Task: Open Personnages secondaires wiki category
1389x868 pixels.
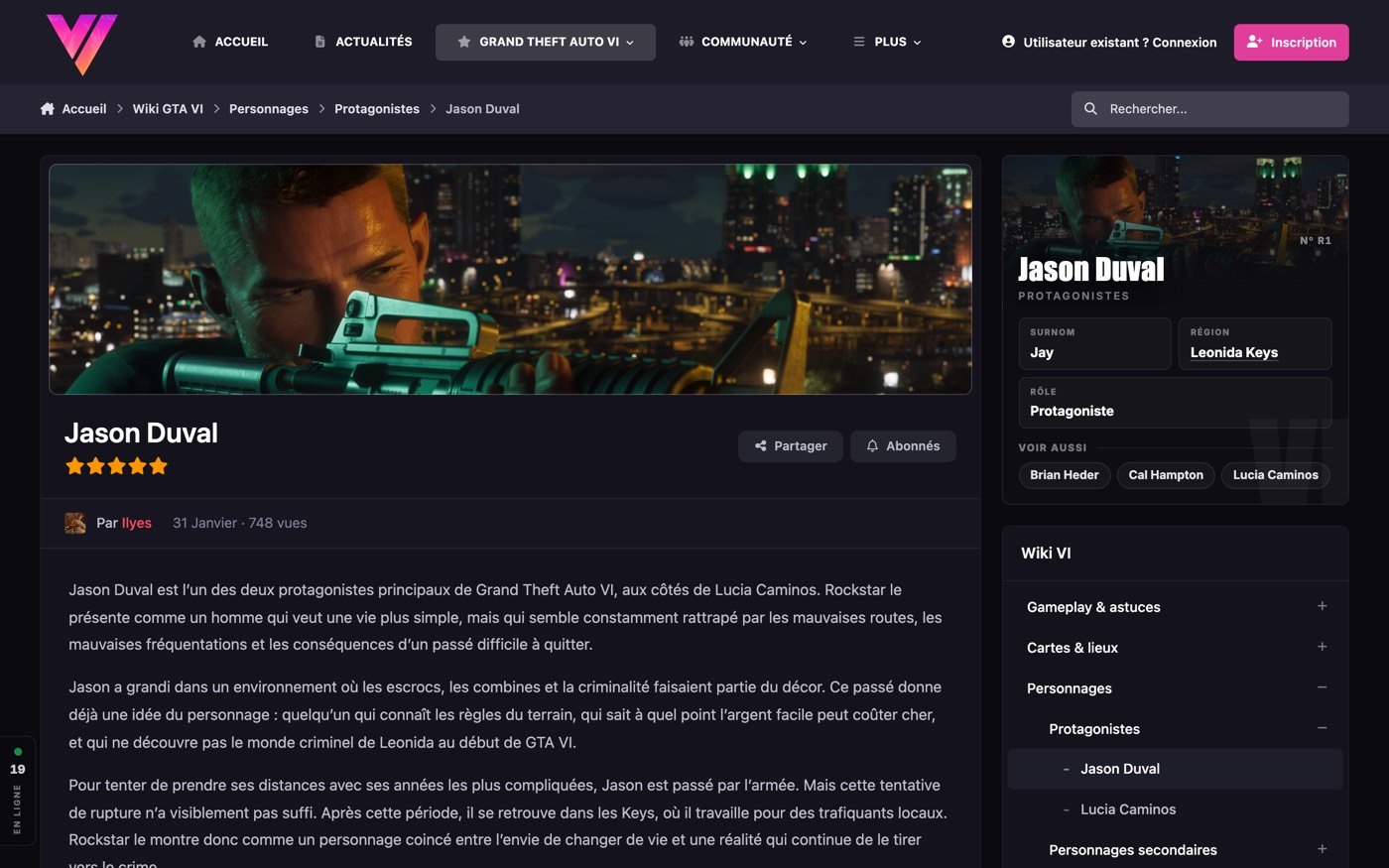Action: click(1133, 850)
